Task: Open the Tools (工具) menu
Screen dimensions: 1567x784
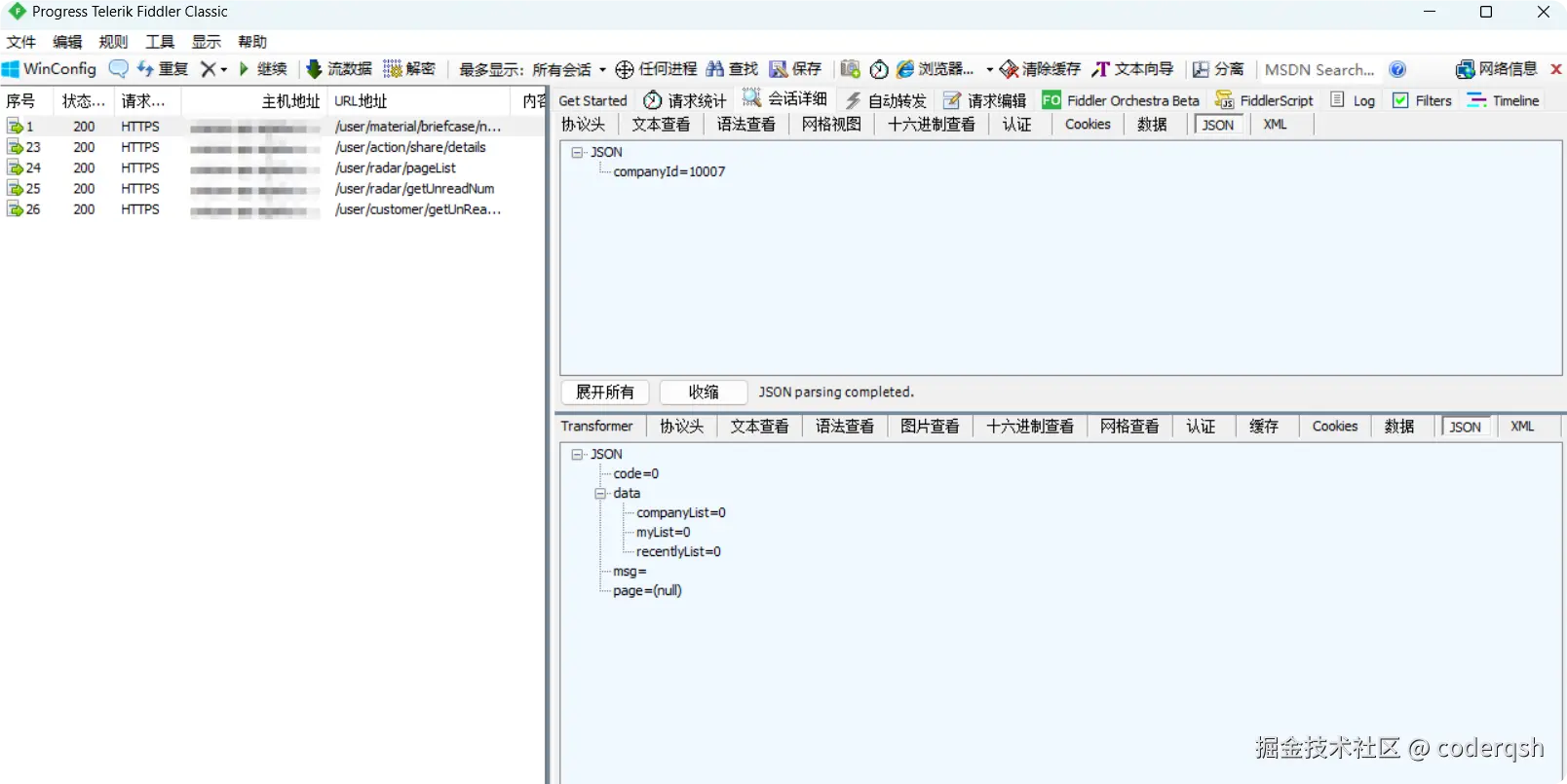Action: pyautogui.click(x=160, y=42)
